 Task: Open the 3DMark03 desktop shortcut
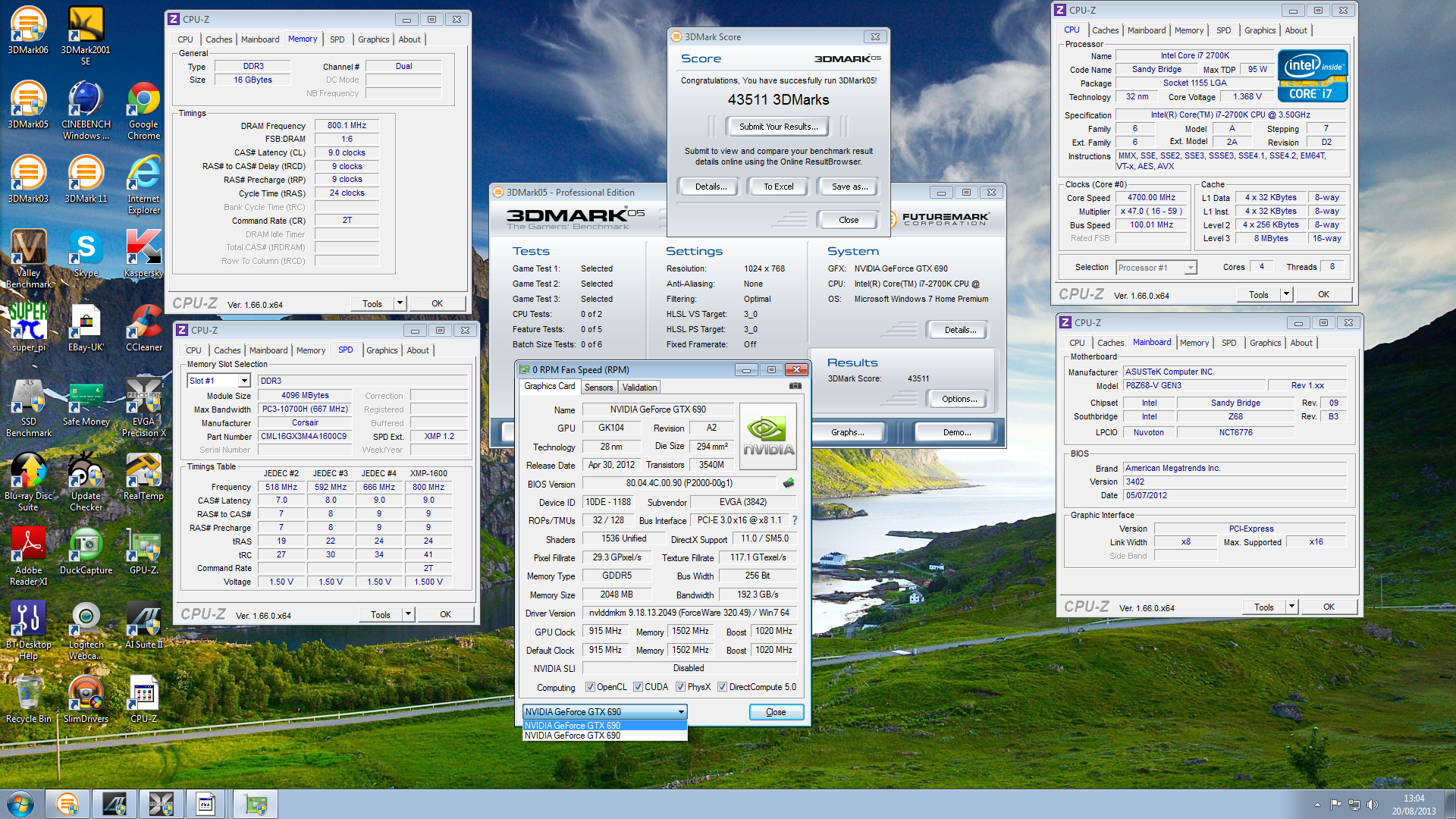(28, 179)
